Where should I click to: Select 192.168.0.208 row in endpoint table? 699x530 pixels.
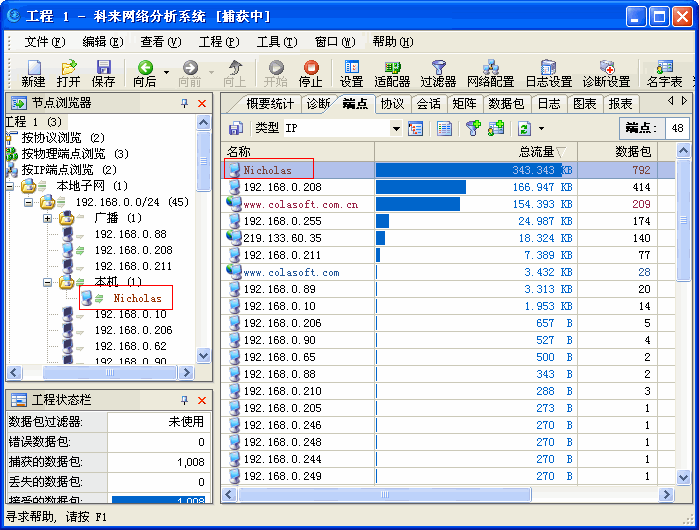pyautogui.click(x=448, y=187)
